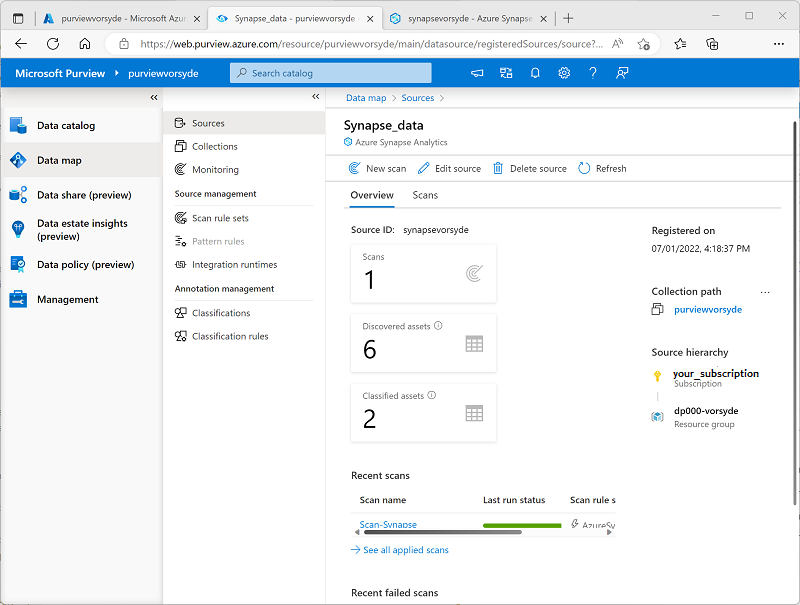Viewport: 800px width, 605px height.
Task: Click Sources breadcrumb link
Action: pyautogui.click(x=417, y=98)
